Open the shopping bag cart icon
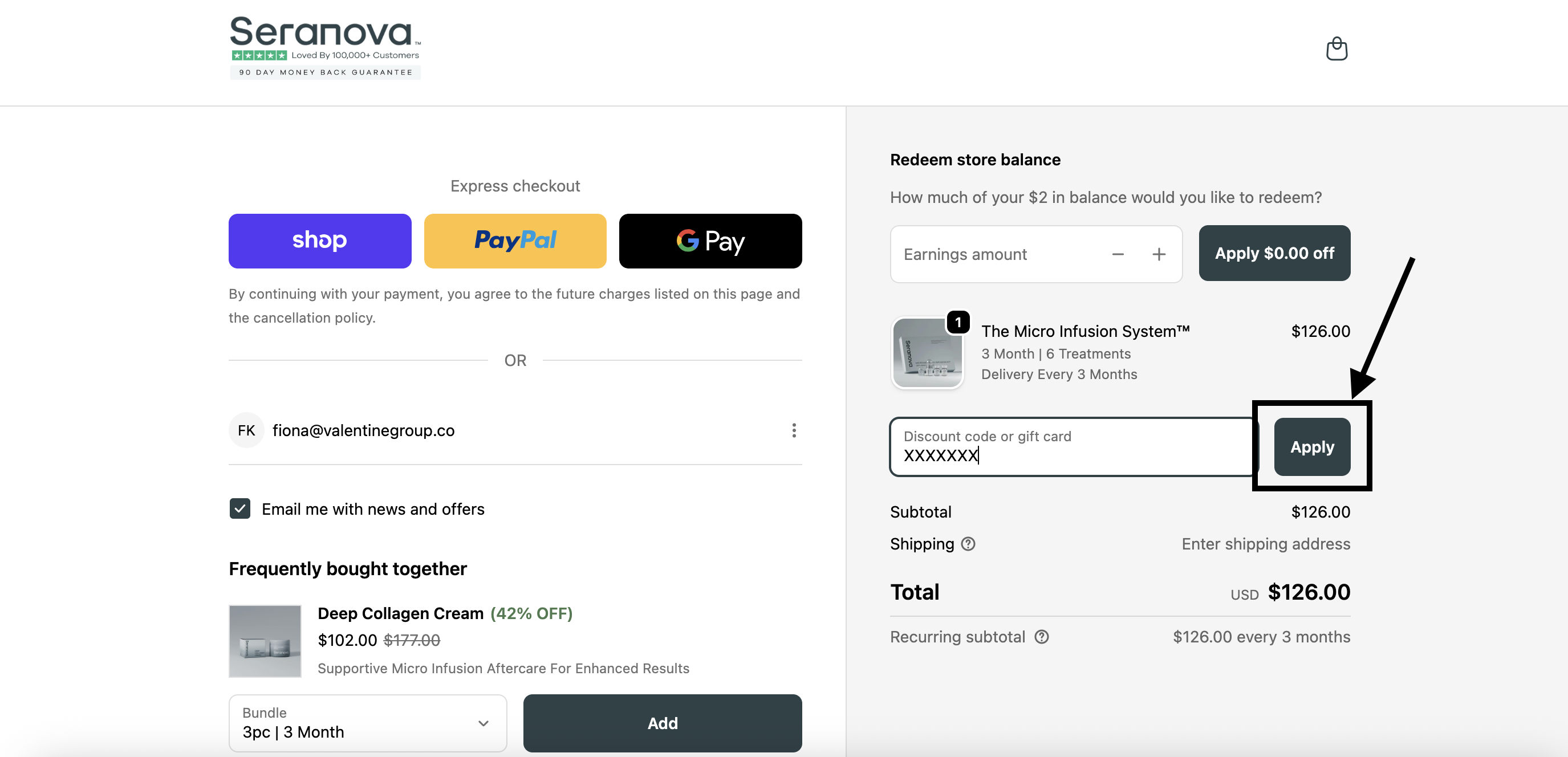This screenshot has height=757, width=1568. [1336, 48]
